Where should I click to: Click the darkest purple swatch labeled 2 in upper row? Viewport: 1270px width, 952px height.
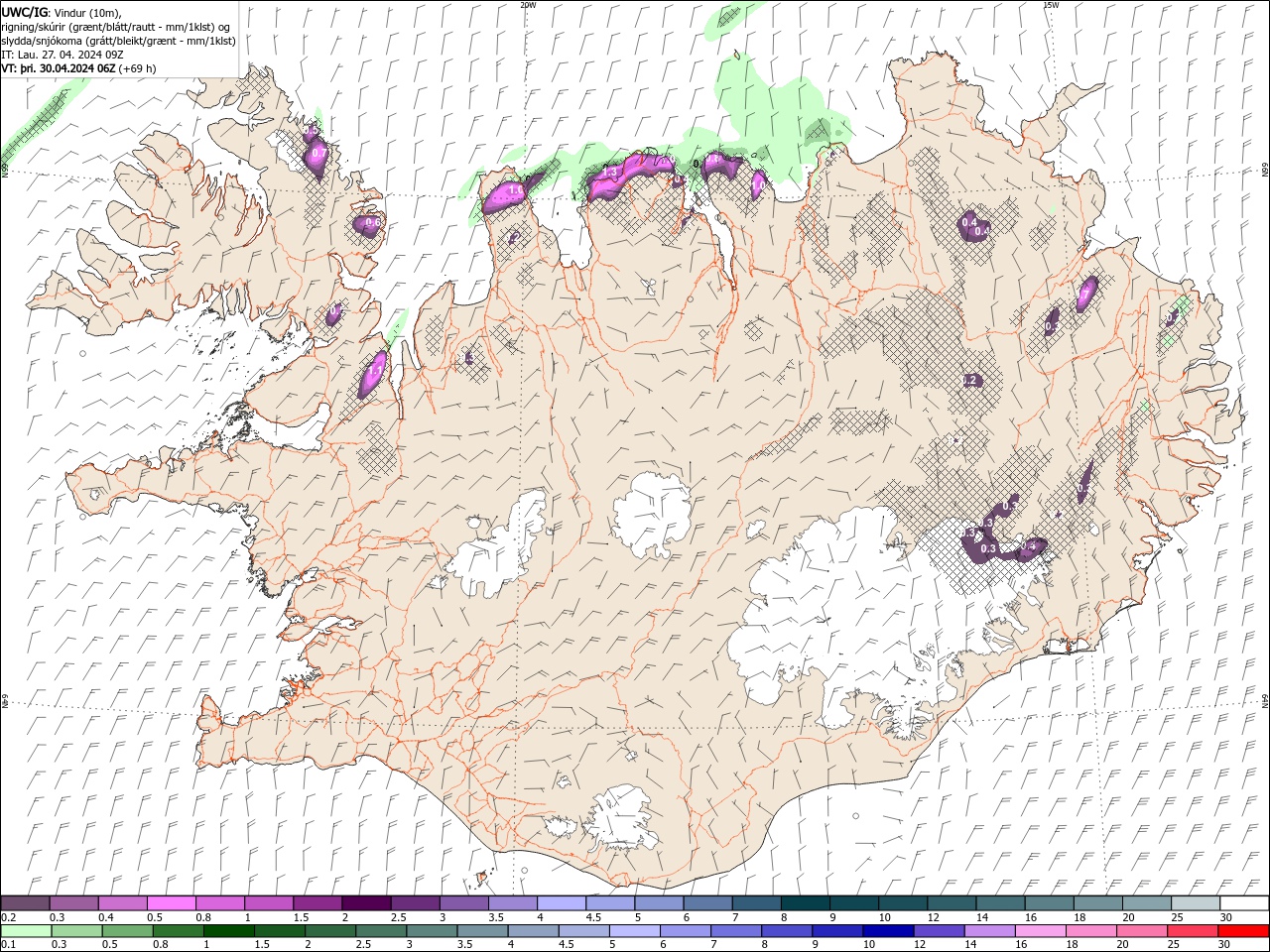[366, 903]
